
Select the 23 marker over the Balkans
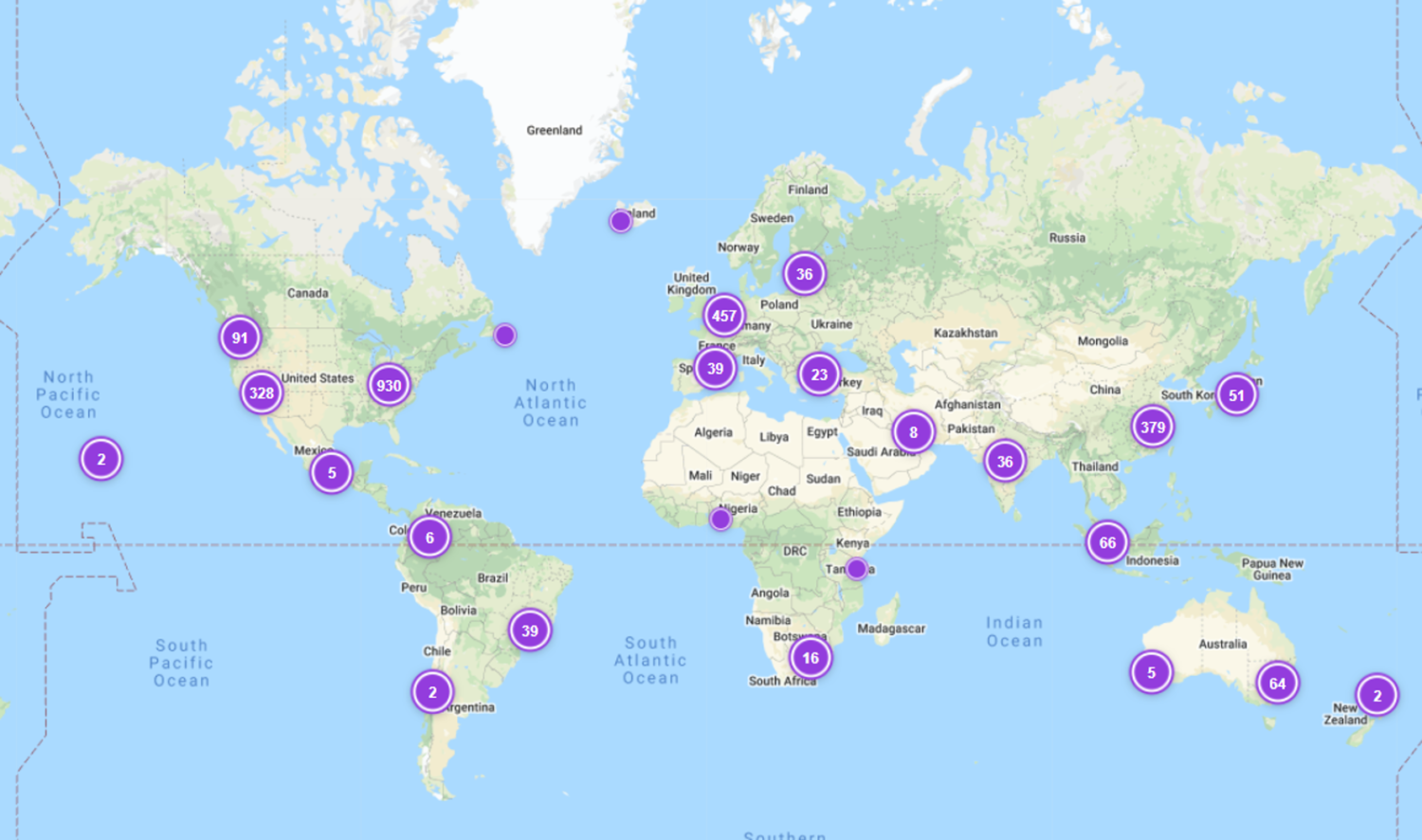[818, 374]
